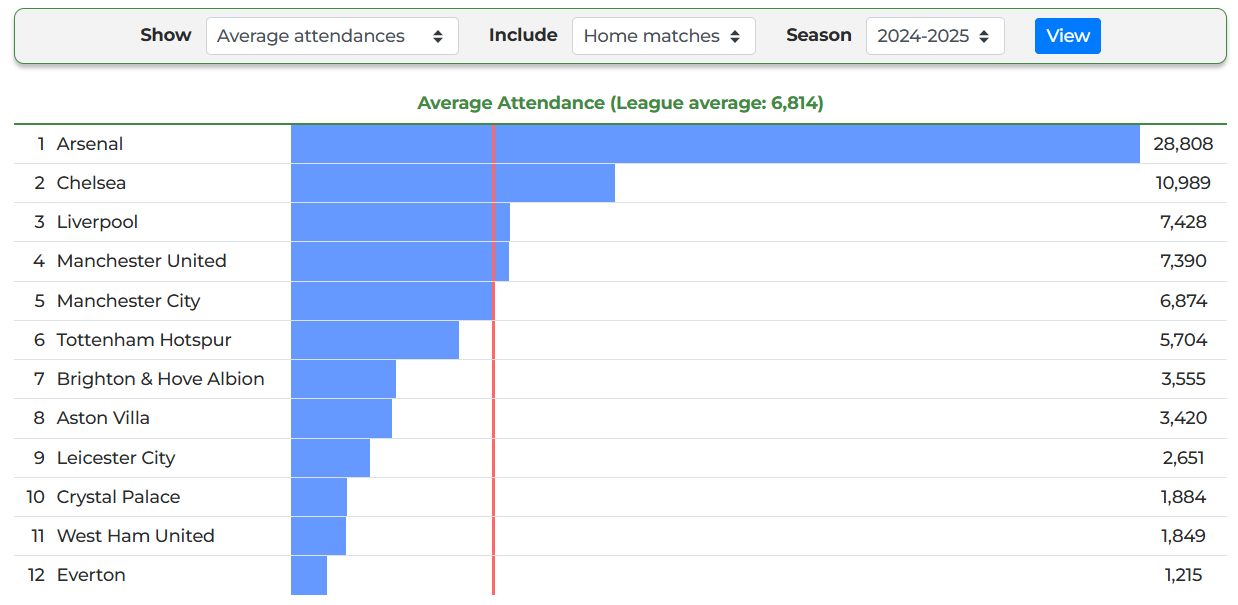The width and height of the screenshot is (1238, 605).
Task: Select the Manchester City row label
Action: (128, 301)
